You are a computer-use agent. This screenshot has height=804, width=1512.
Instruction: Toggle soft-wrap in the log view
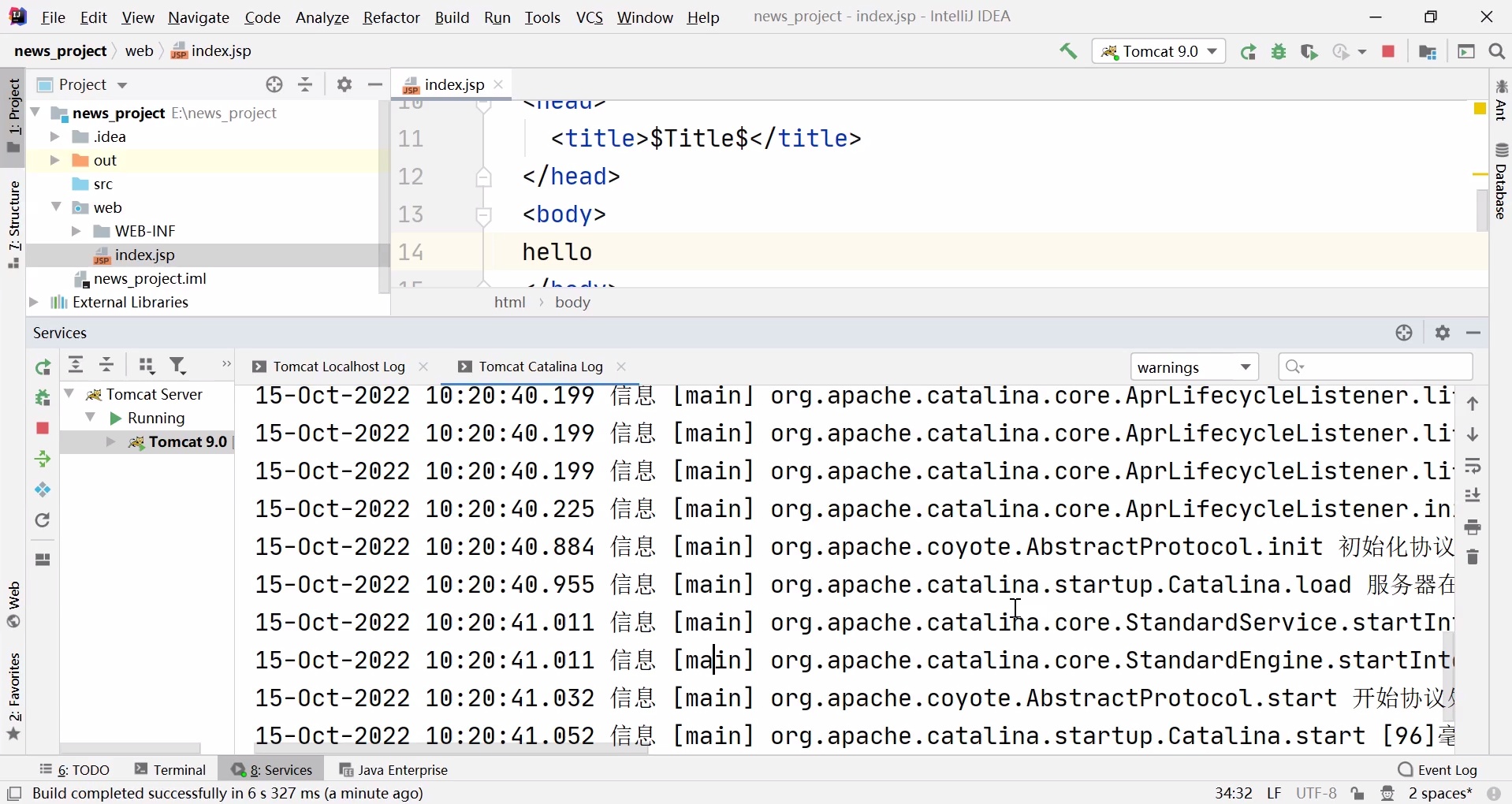coord(1474,466)
